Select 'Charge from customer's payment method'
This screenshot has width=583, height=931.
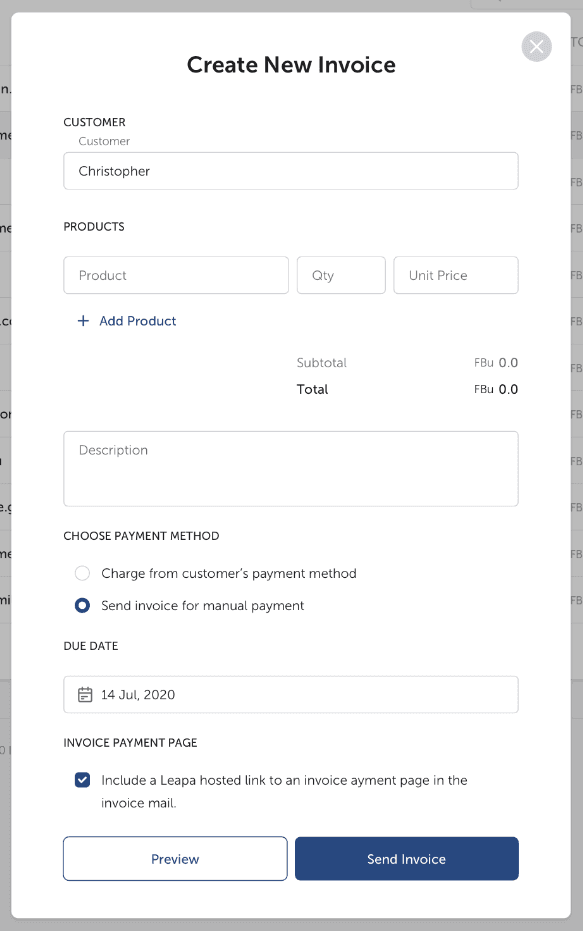tap(84, 573)
